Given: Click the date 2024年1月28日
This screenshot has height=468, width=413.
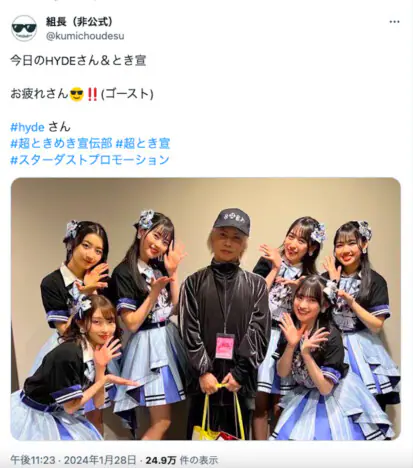Looking at the screenshot, I should [x=100, y=460].
